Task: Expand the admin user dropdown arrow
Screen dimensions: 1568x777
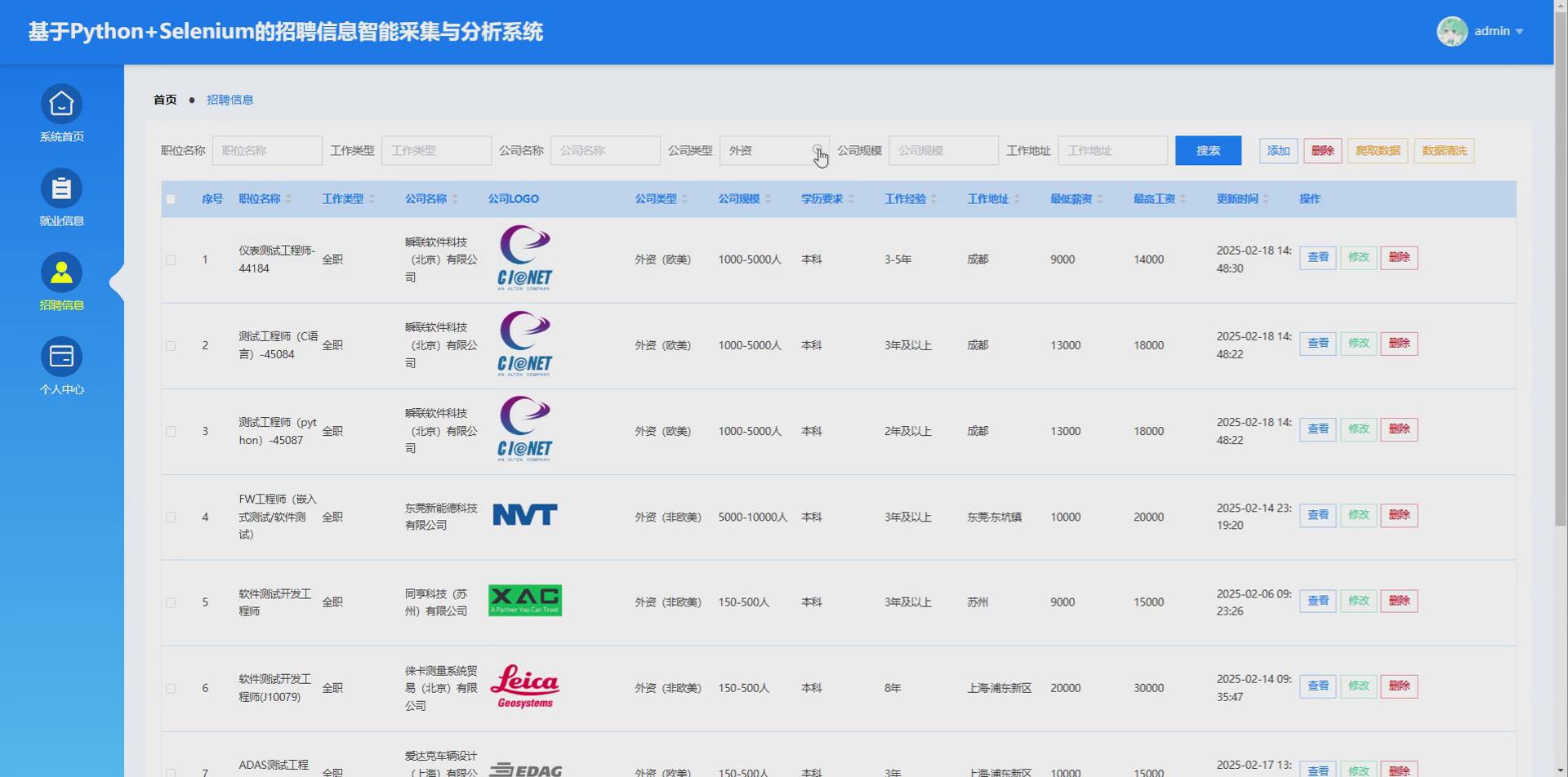Action: coord(1520,32)
